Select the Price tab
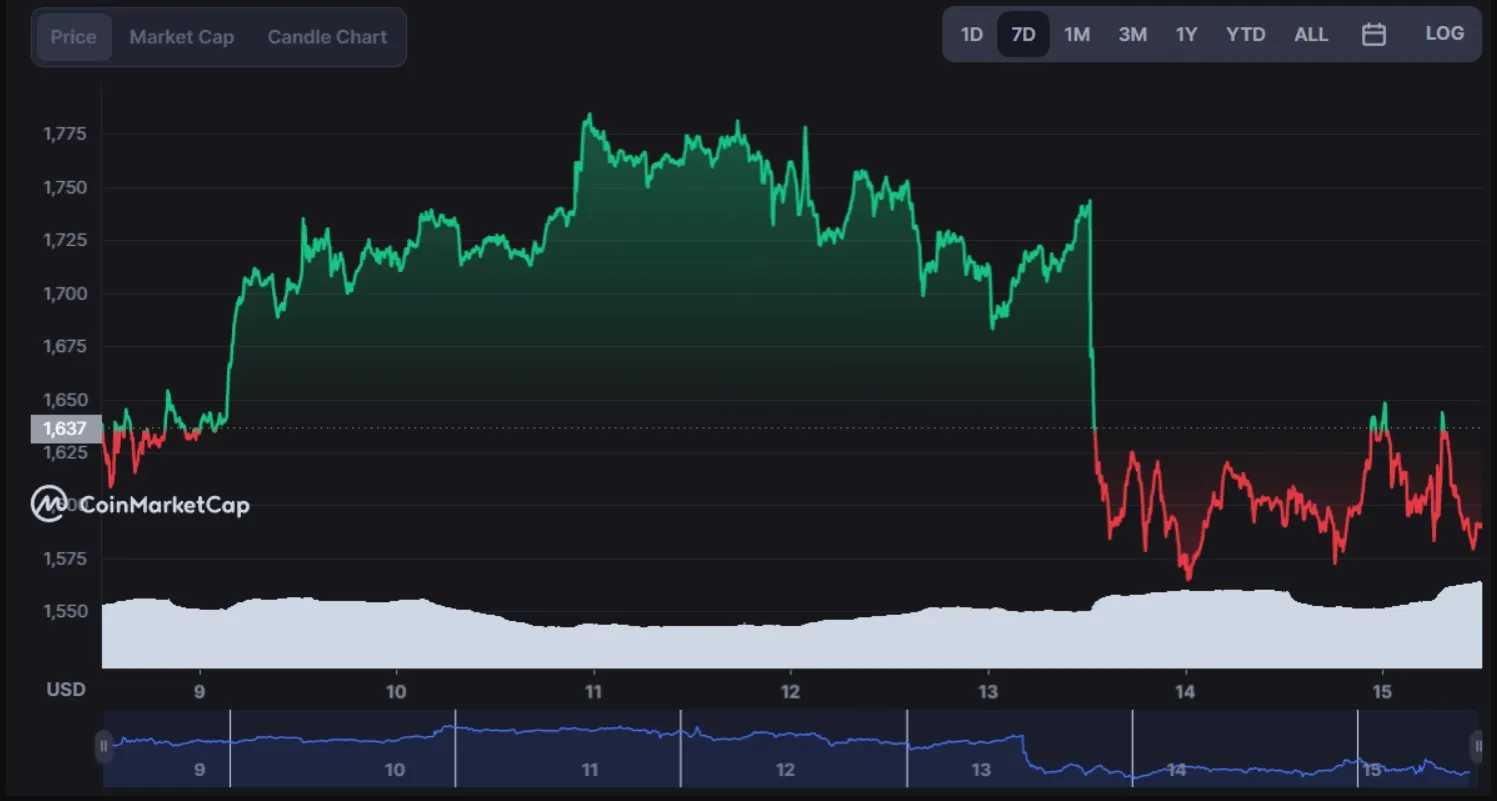This screenshot has width=1497, height=801. coord(73,37)
